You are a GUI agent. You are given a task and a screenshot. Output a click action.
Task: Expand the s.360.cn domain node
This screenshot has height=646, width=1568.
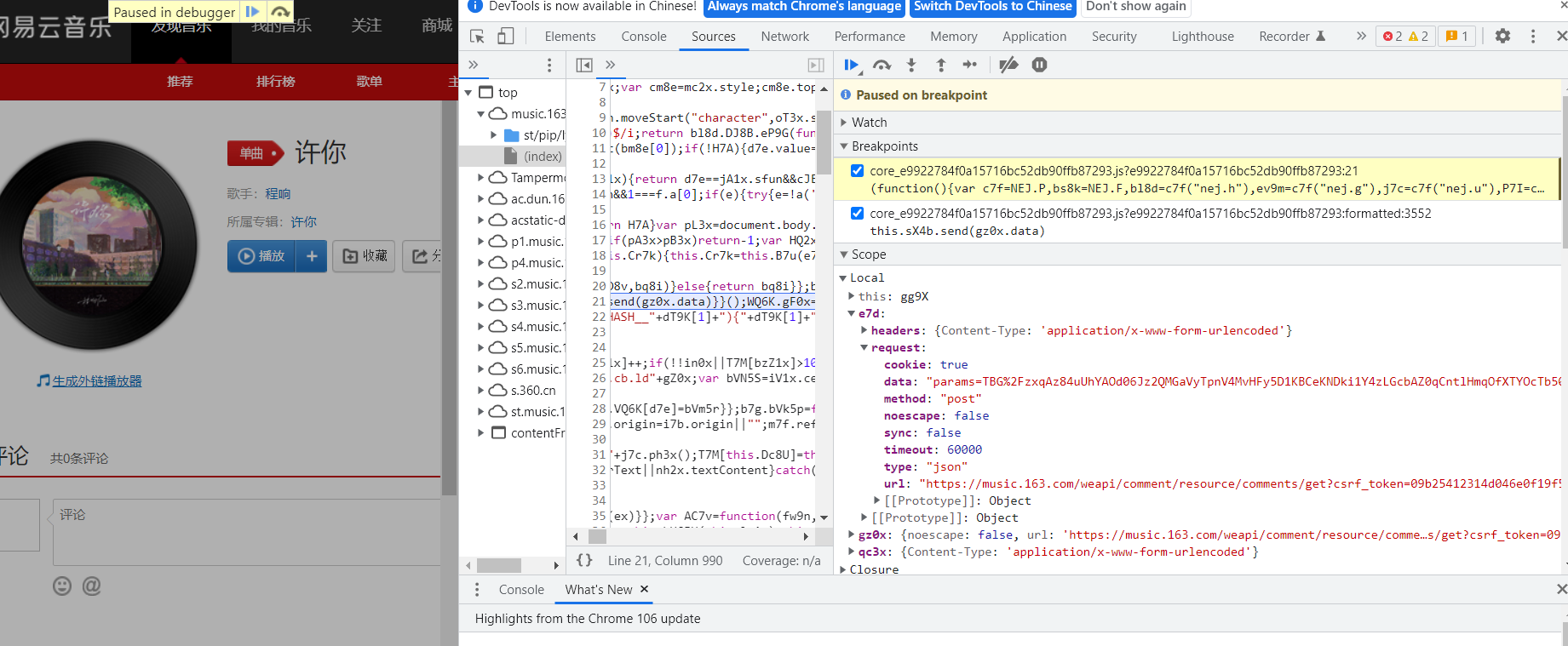pos(480,390)
